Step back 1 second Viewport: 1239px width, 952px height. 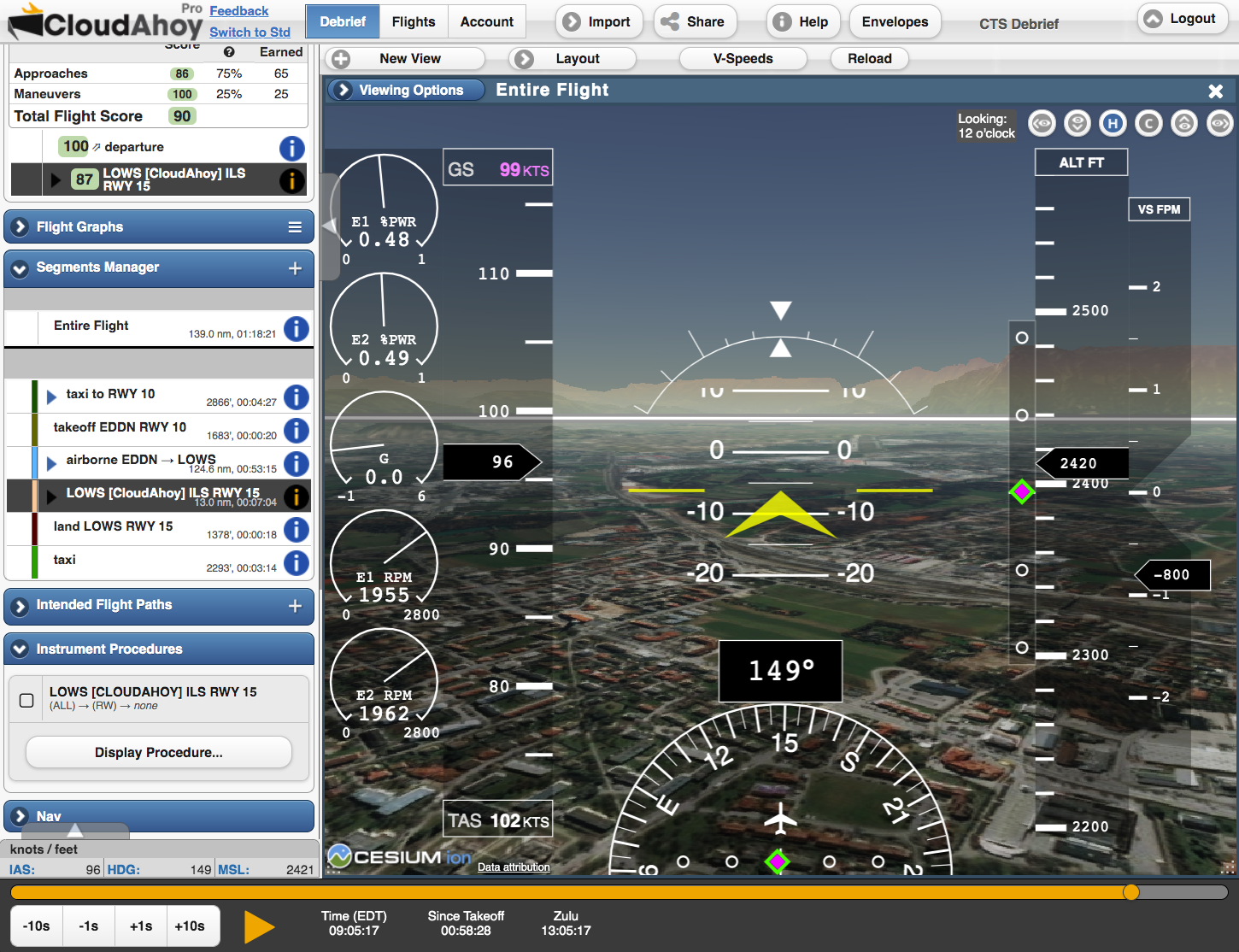pos(89,926)
